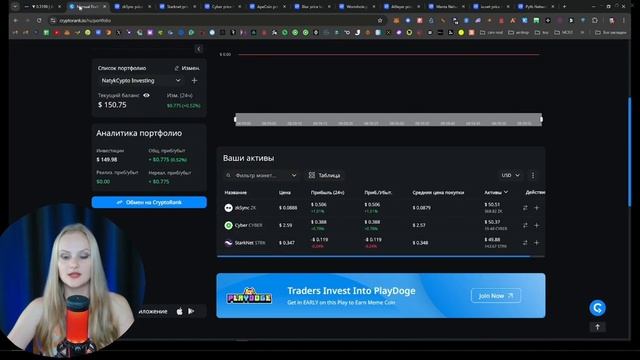The image size is (640, 360).
Task: Click the browser address bar
Action: point(216,20)
